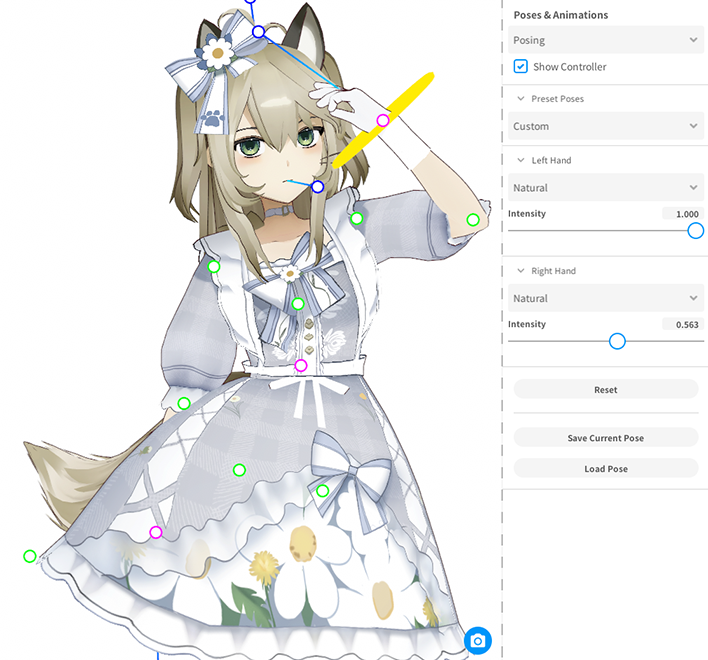Collapse the Preset Poses section

point(521,99)
